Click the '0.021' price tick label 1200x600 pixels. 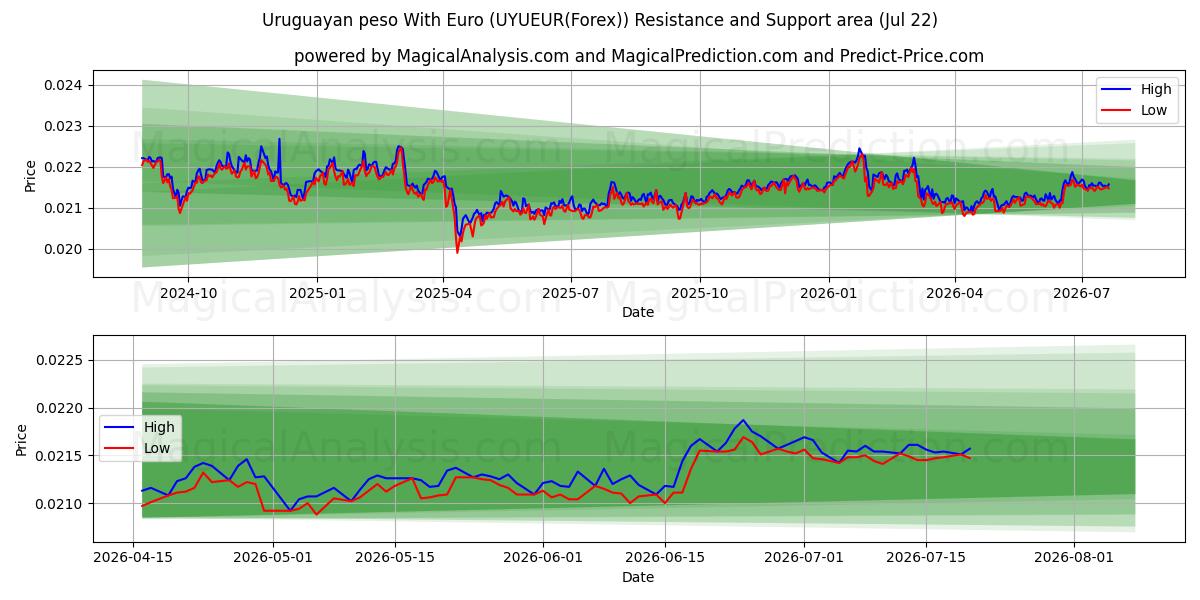(x=64, y=209)
